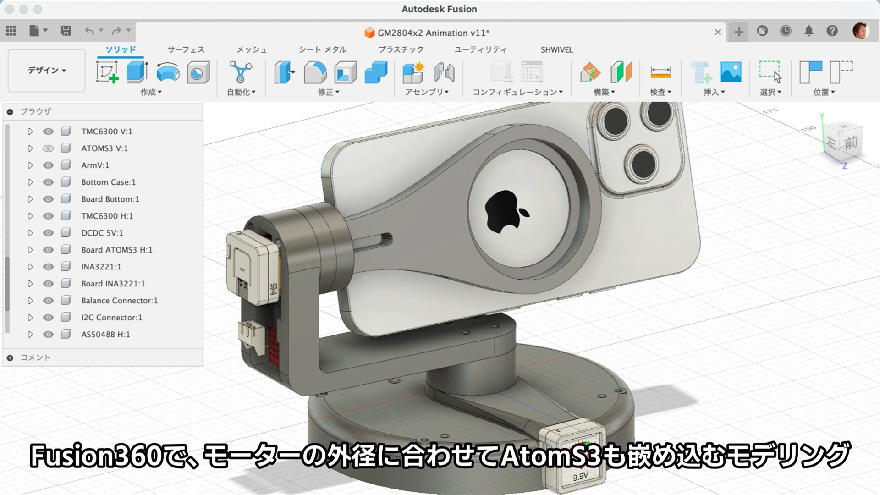880x495 pixels.
Task: Click the Job Status clock icon
Action: 785,31
